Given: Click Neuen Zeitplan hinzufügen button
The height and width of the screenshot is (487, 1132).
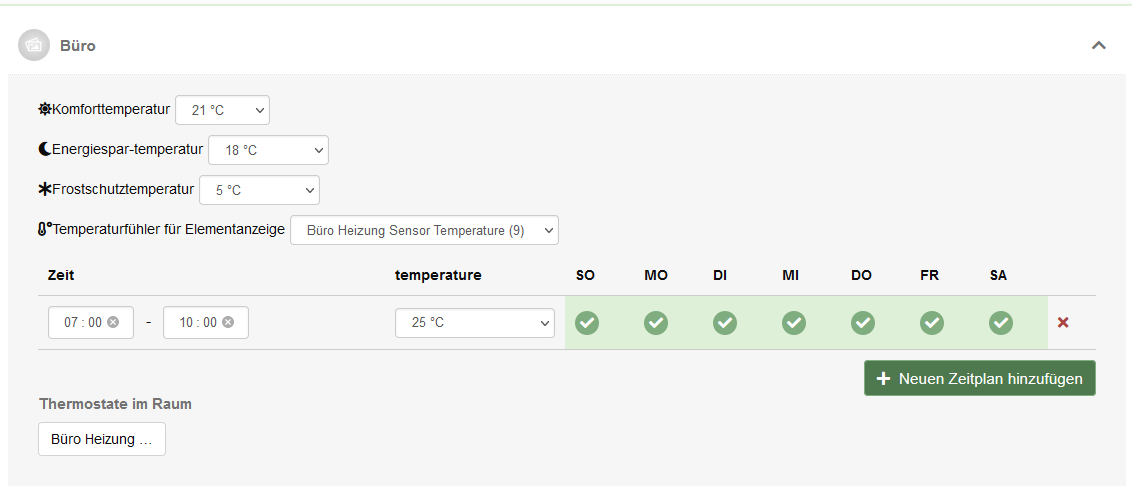Looking at the screenshot, I should [x=979, y=378].
